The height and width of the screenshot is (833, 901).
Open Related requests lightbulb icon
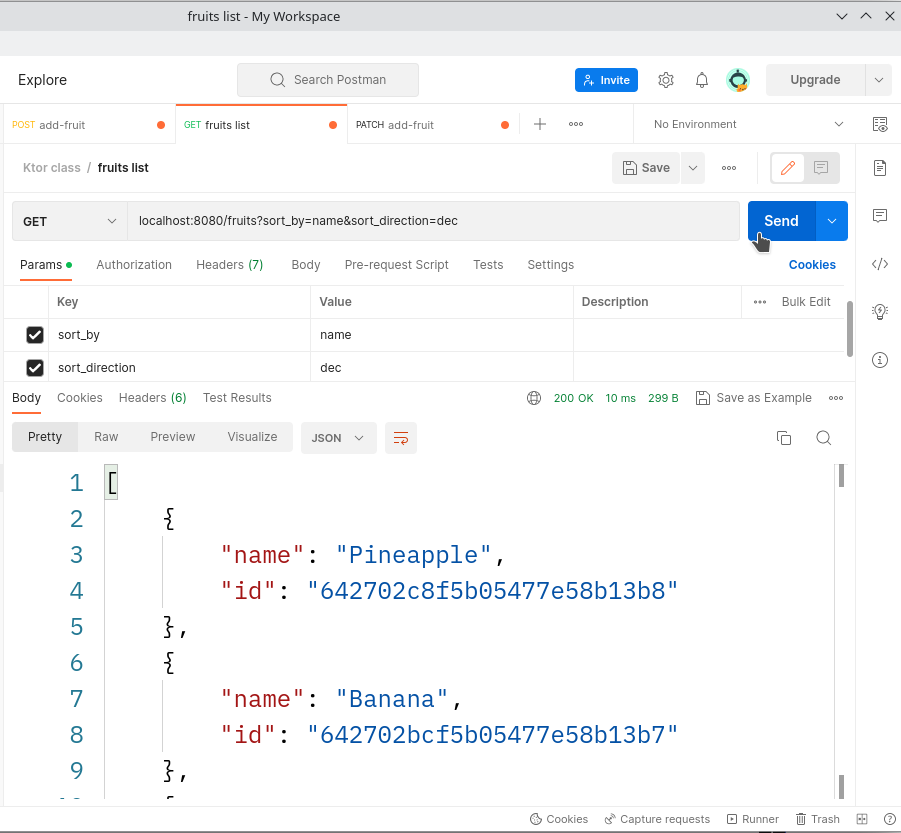click(880, 311)
